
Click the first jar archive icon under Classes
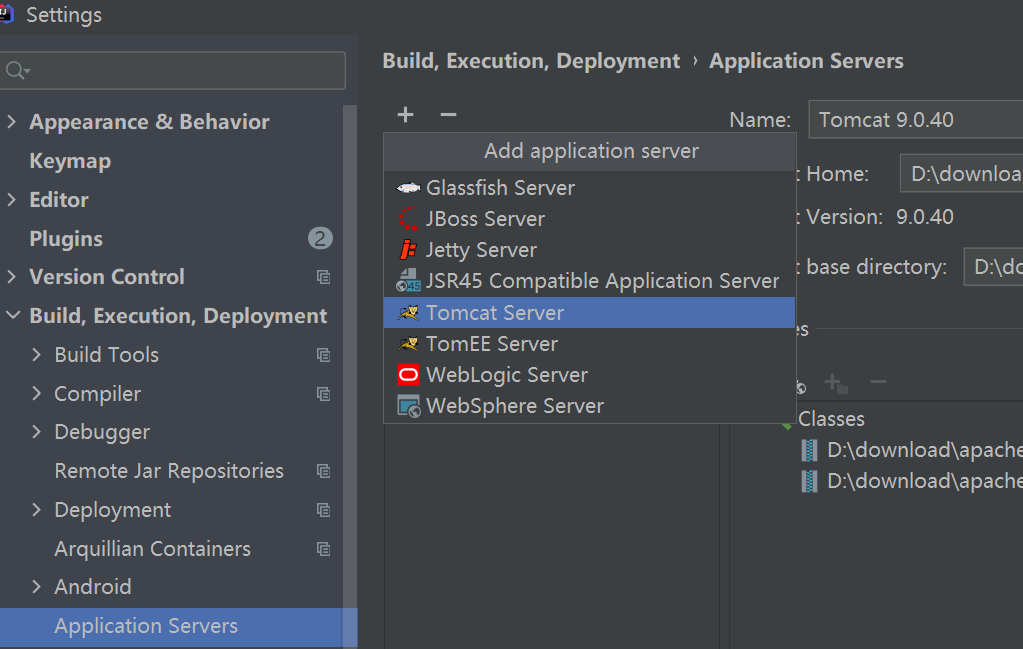click(x=809, y=450)
